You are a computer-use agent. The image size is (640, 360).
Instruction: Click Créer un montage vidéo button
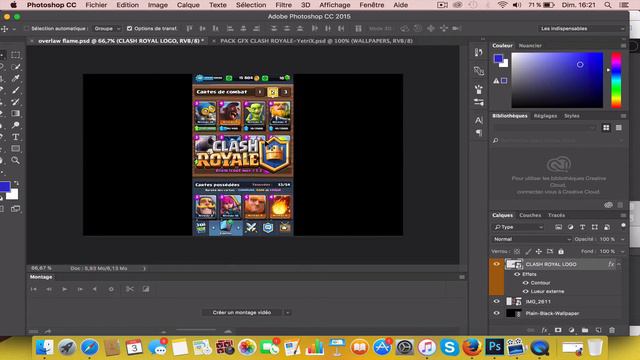242,313
